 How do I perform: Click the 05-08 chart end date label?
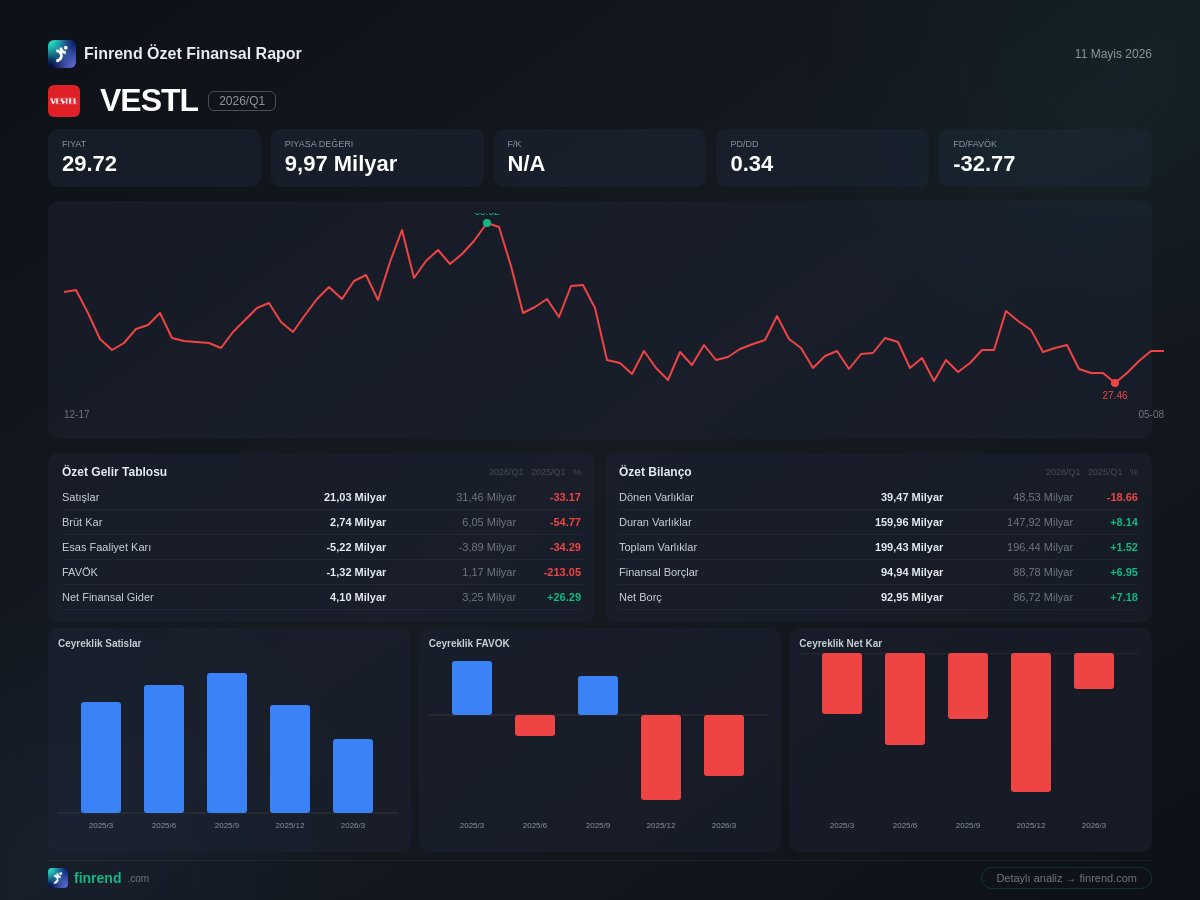[1151, 414]
